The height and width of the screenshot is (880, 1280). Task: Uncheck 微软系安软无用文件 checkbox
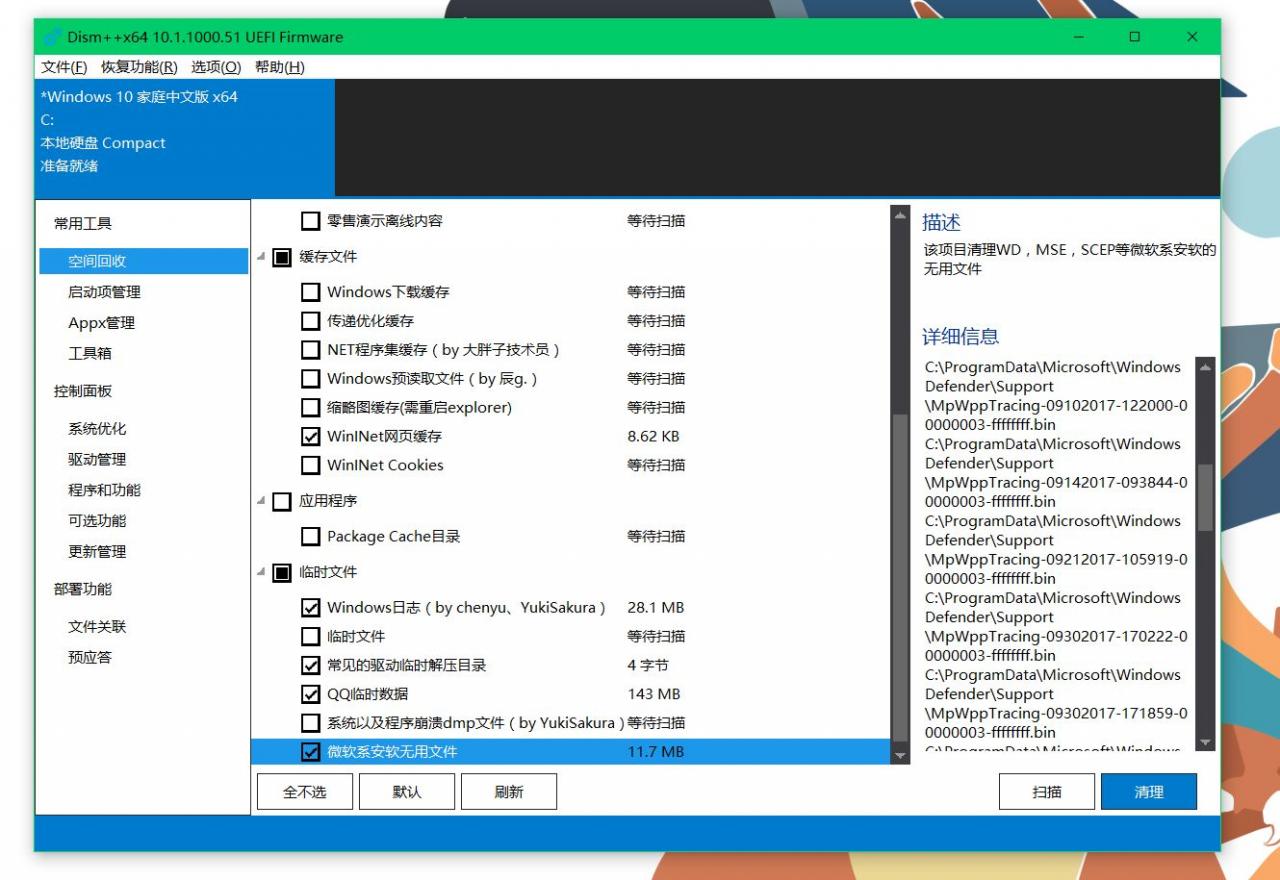pos(311,752)
